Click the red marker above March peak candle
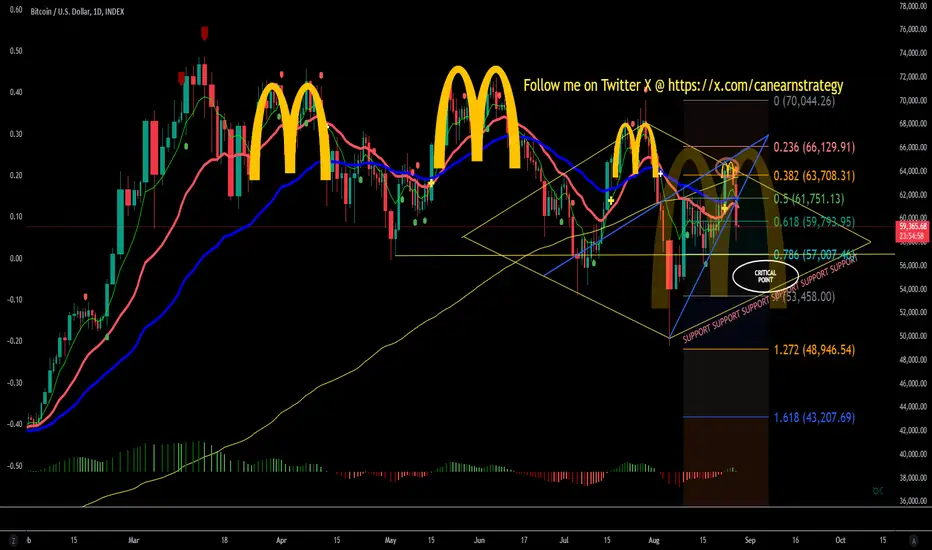This screenshot has width=932, height=550. [x=204, y=33]
